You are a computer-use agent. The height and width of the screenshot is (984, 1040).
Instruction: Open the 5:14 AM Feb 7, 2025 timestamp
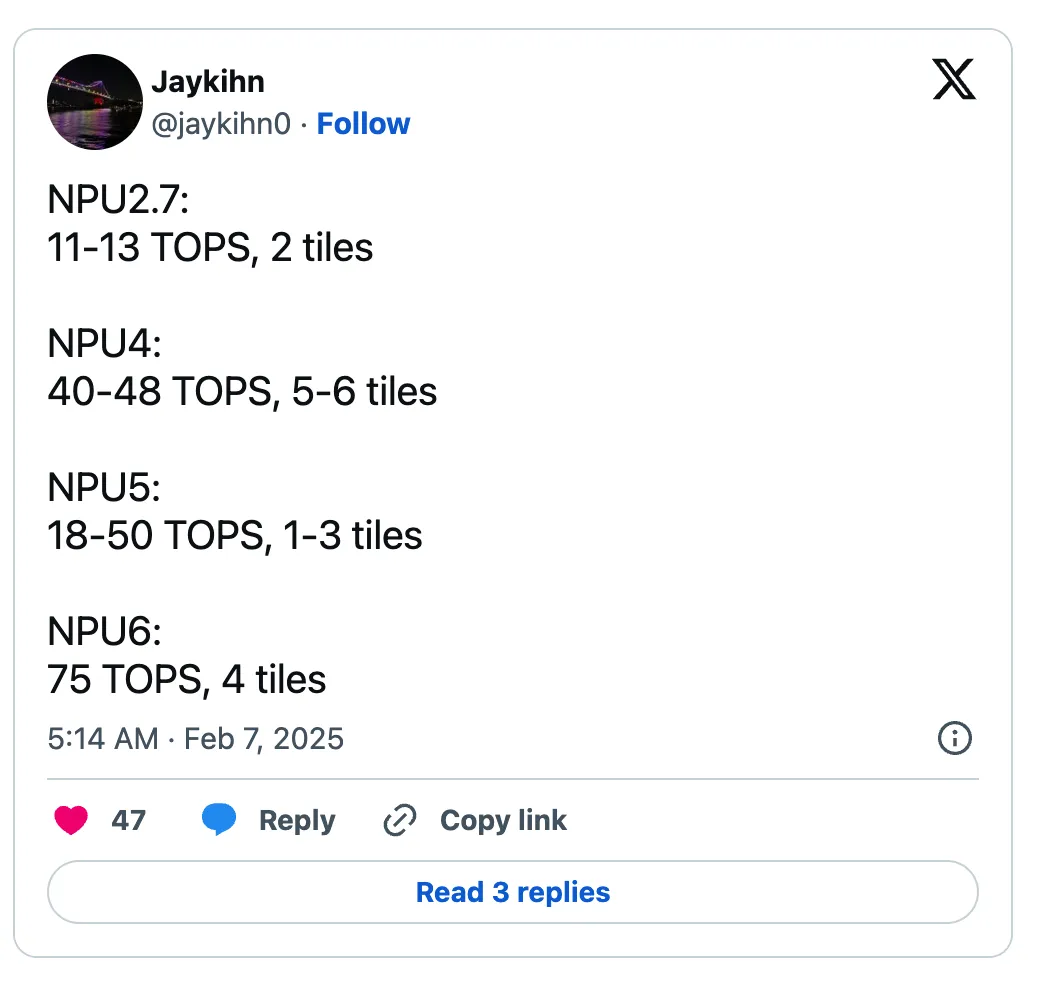point(195,739)
